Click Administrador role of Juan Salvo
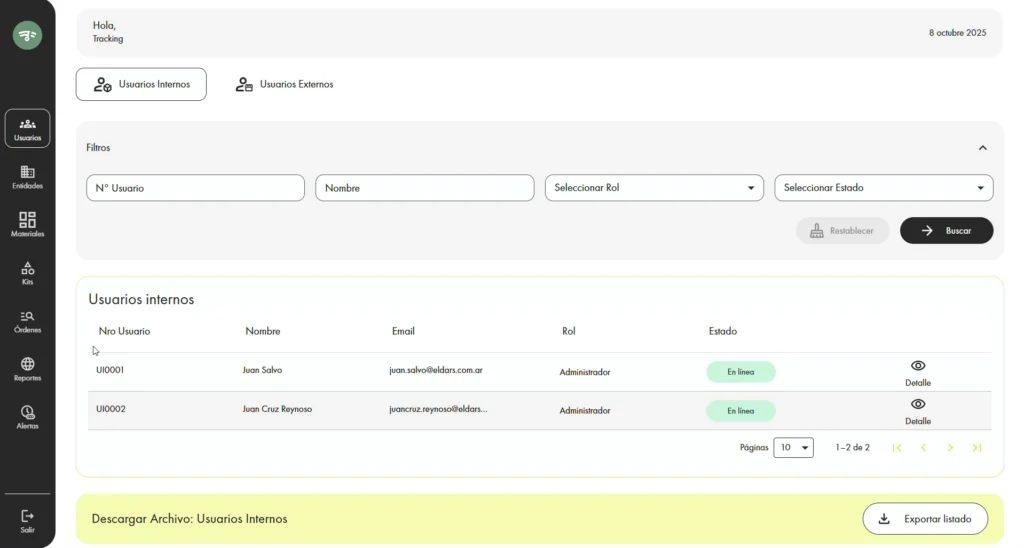The width and height of the screenshot is (1024, 548). pos(584,372)
